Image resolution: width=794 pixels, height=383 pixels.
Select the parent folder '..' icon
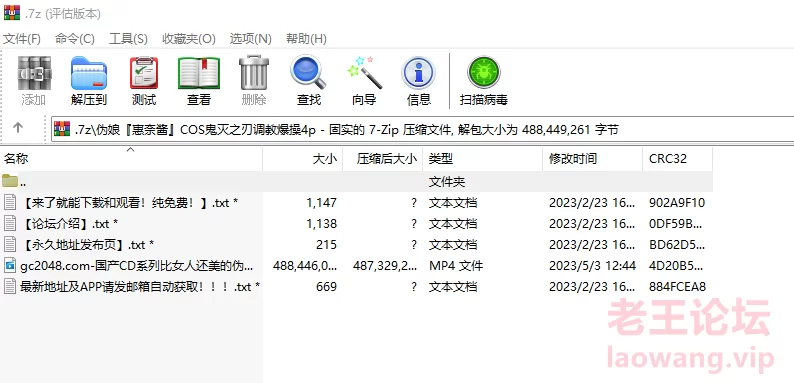10,181
